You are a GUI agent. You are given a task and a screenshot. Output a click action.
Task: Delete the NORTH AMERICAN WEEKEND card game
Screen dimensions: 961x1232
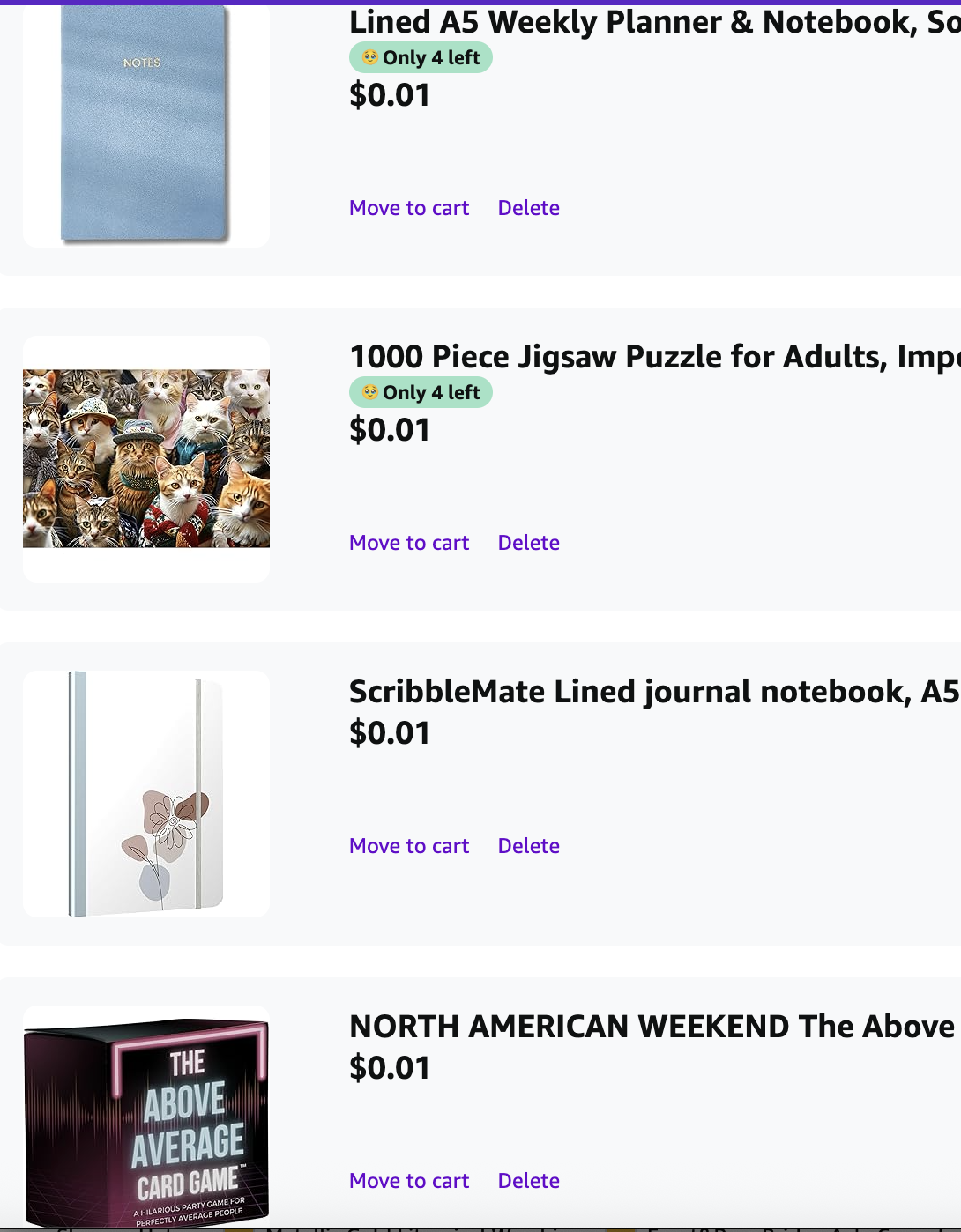click(x=528, y=1181)
